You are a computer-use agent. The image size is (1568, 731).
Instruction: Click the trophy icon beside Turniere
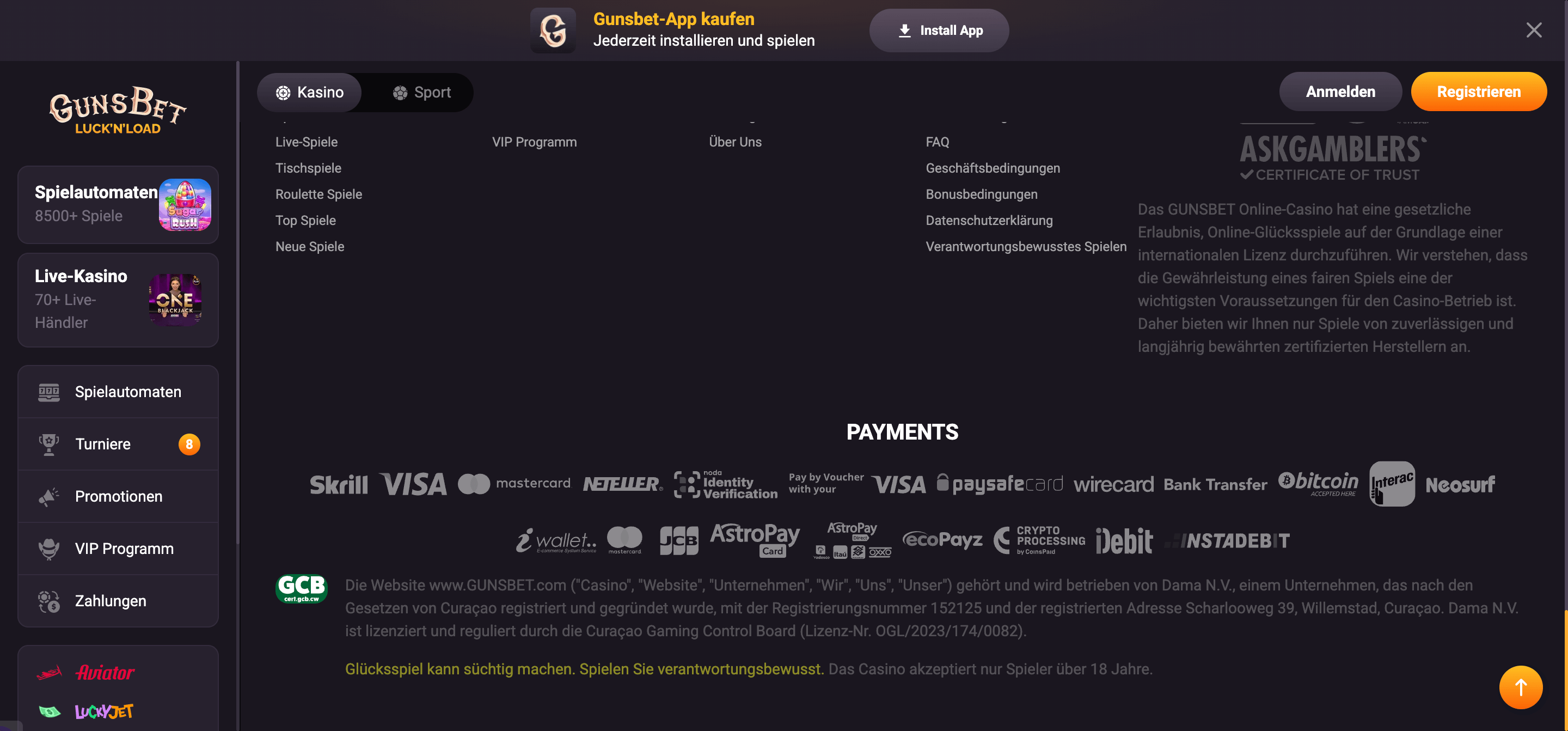48,444
